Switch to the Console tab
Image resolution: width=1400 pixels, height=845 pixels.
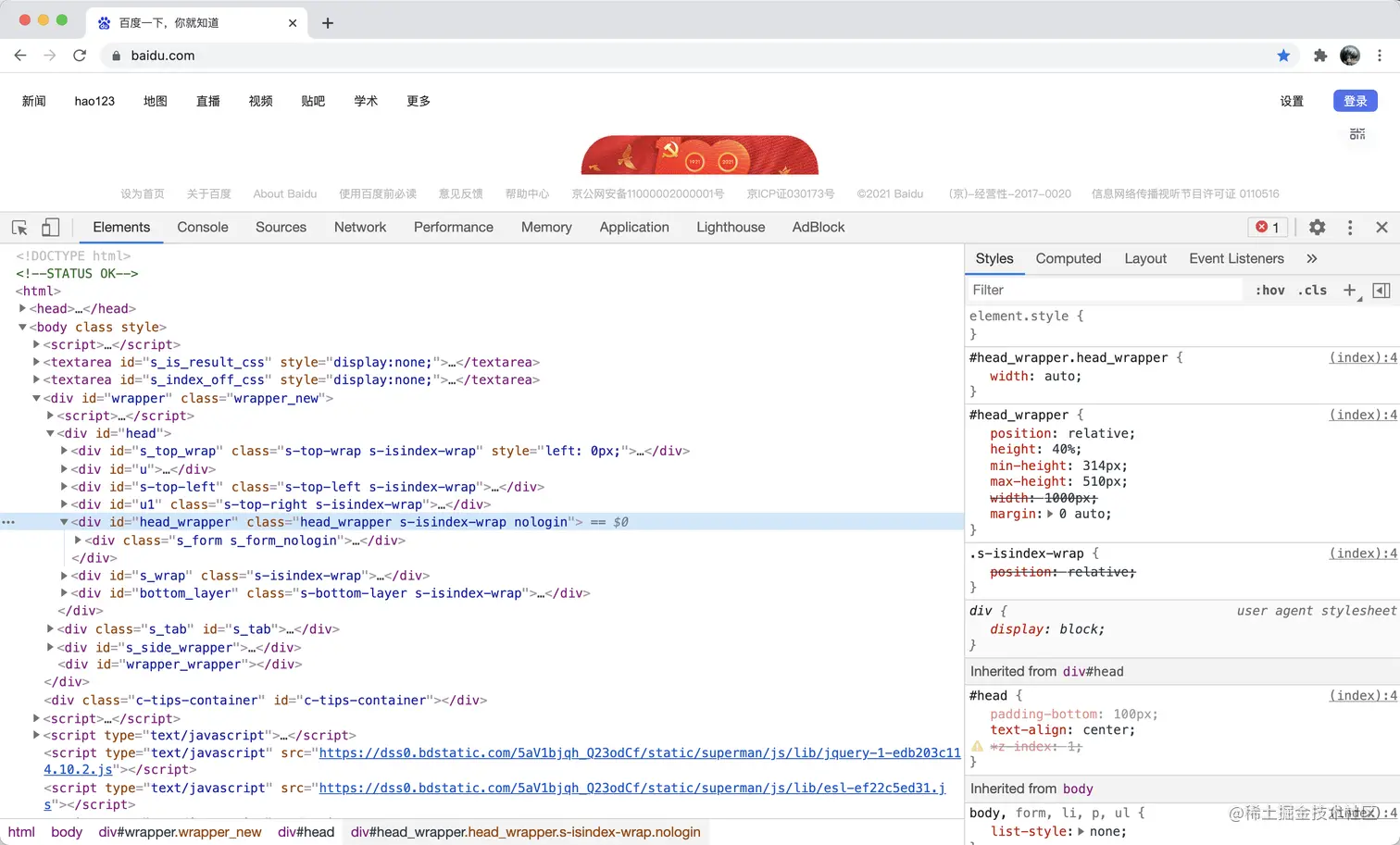[x=203, y=227]
